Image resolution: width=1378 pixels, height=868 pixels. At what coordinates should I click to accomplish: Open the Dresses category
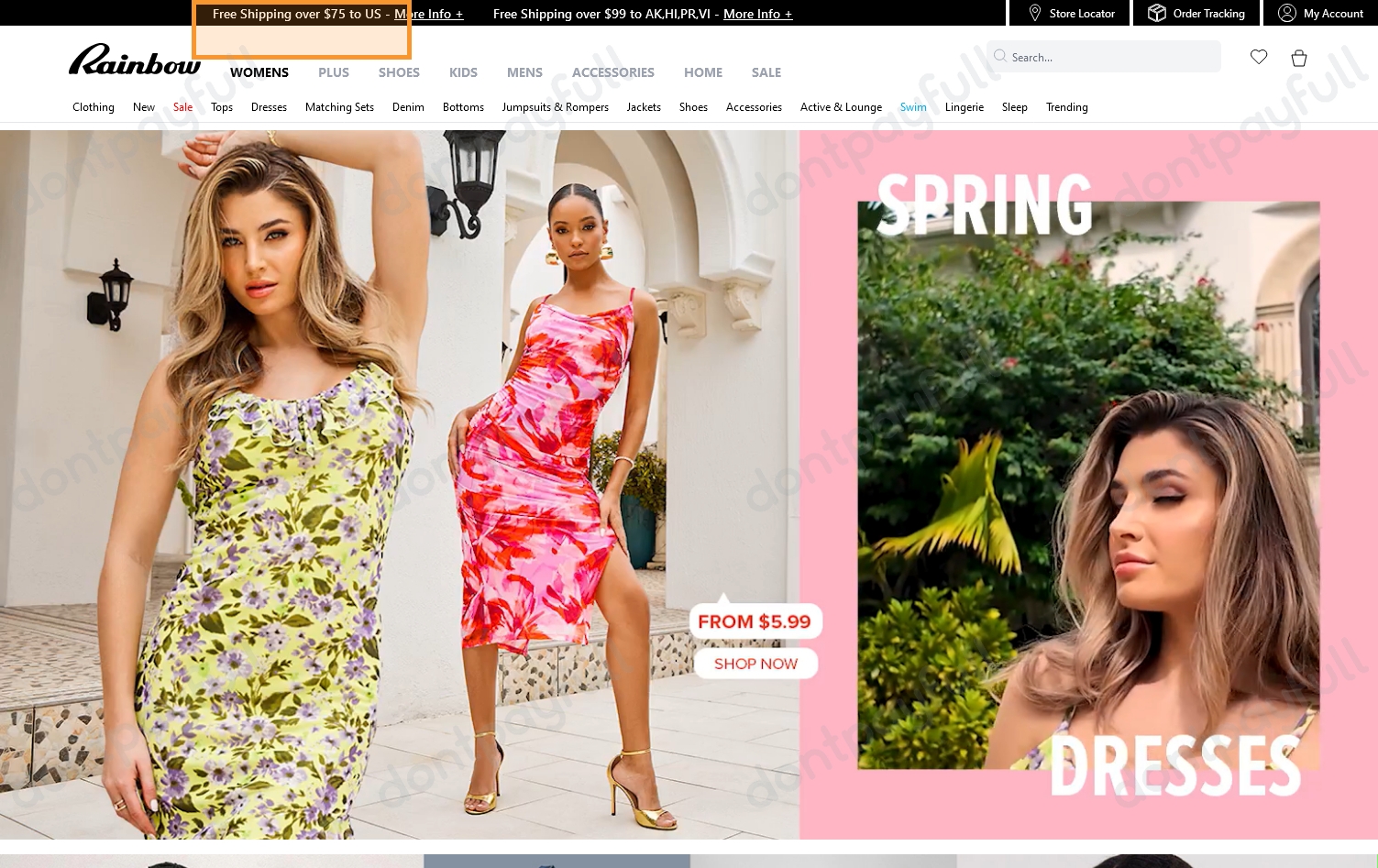(x=269, y=107)
